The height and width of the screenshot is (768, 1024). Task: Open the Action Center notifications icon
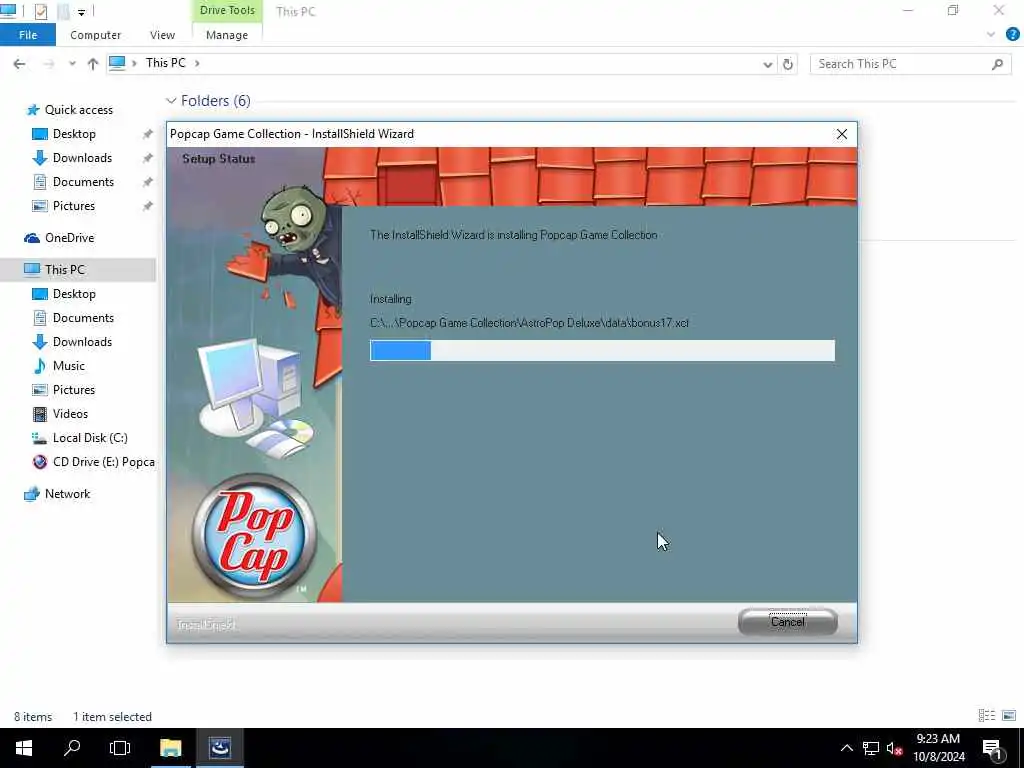[992, 748]
